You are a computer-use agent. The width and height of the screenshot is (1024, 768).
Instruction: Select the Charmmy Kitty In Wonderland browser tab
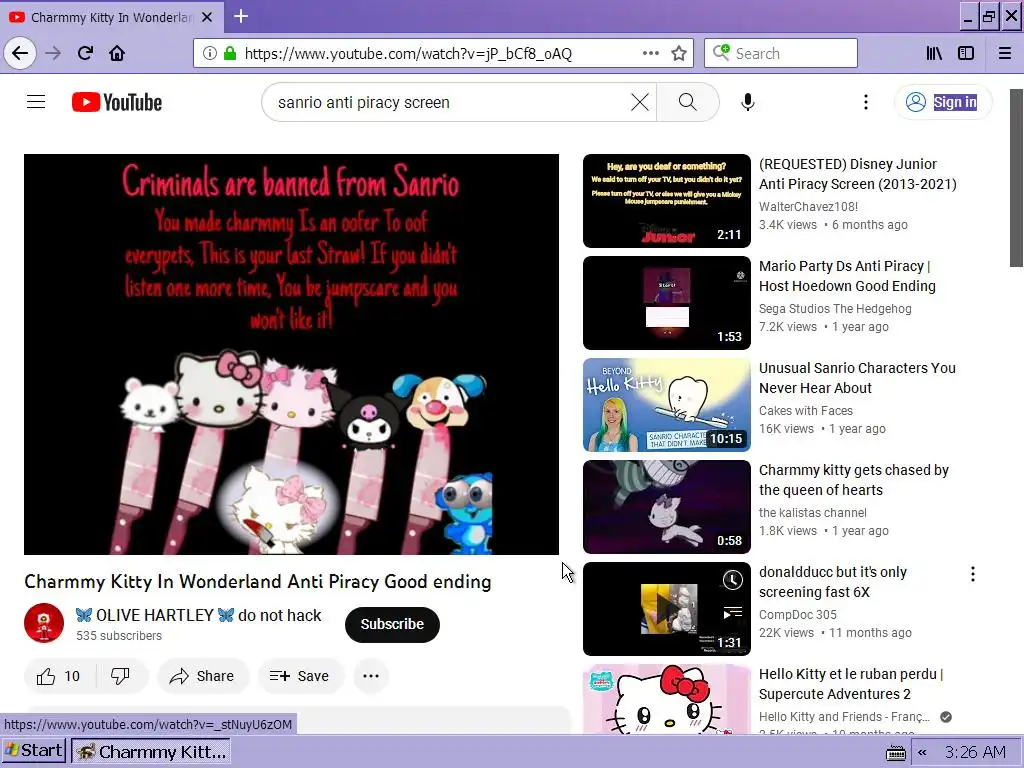[112, 17]
